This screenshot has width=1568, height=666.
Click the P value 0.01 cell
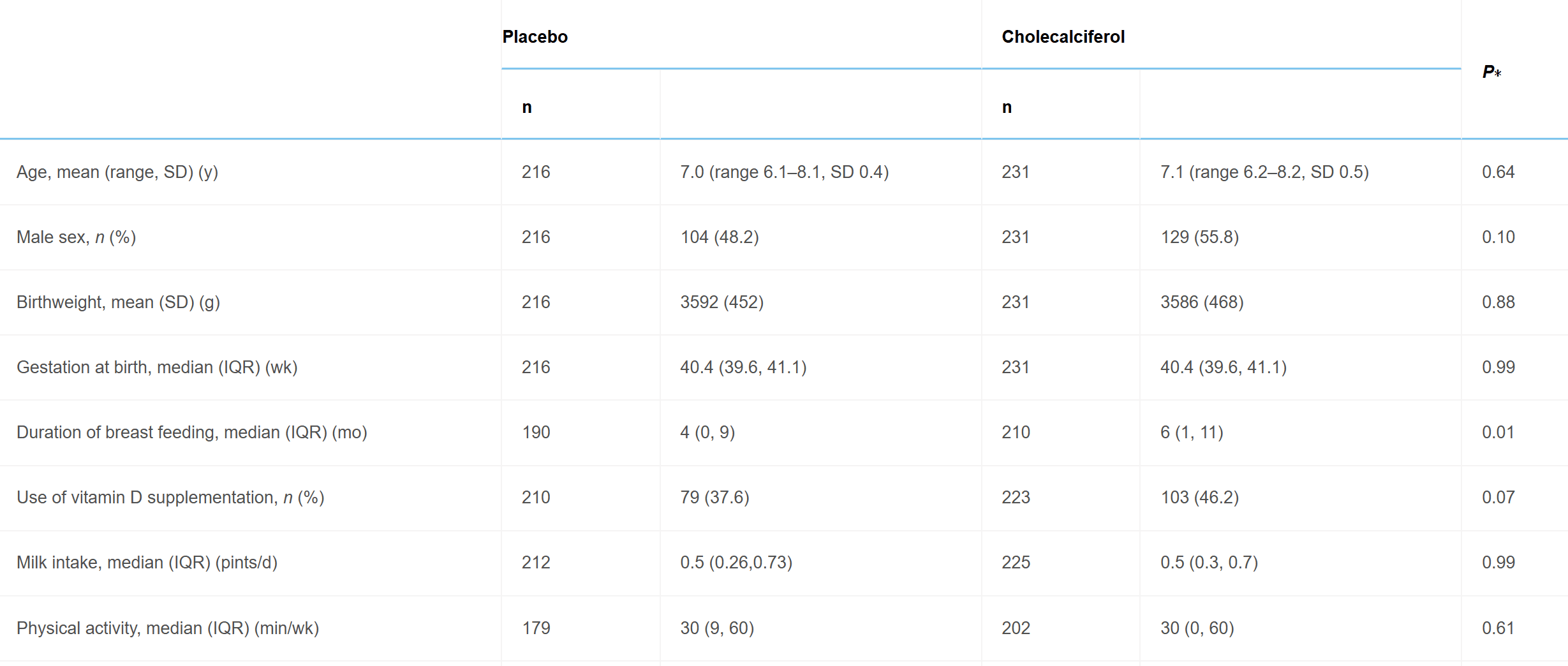(1498, 433)
